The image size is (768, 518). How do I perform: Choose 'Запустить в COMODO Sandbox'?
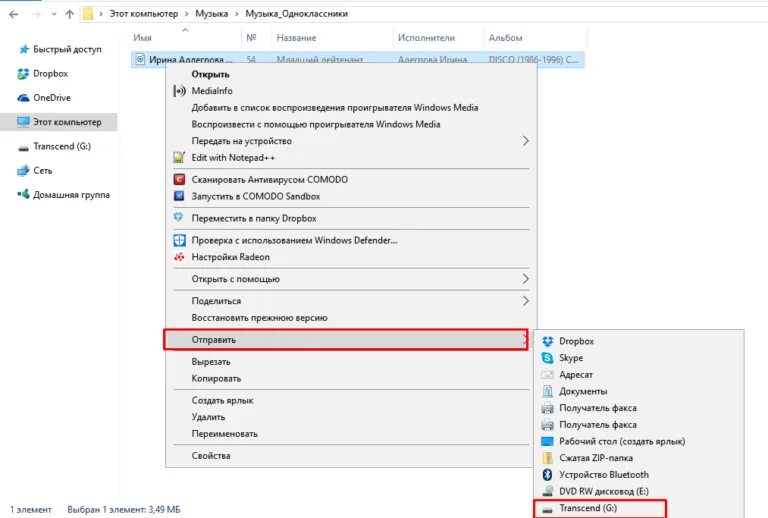[x=351, y=196]
